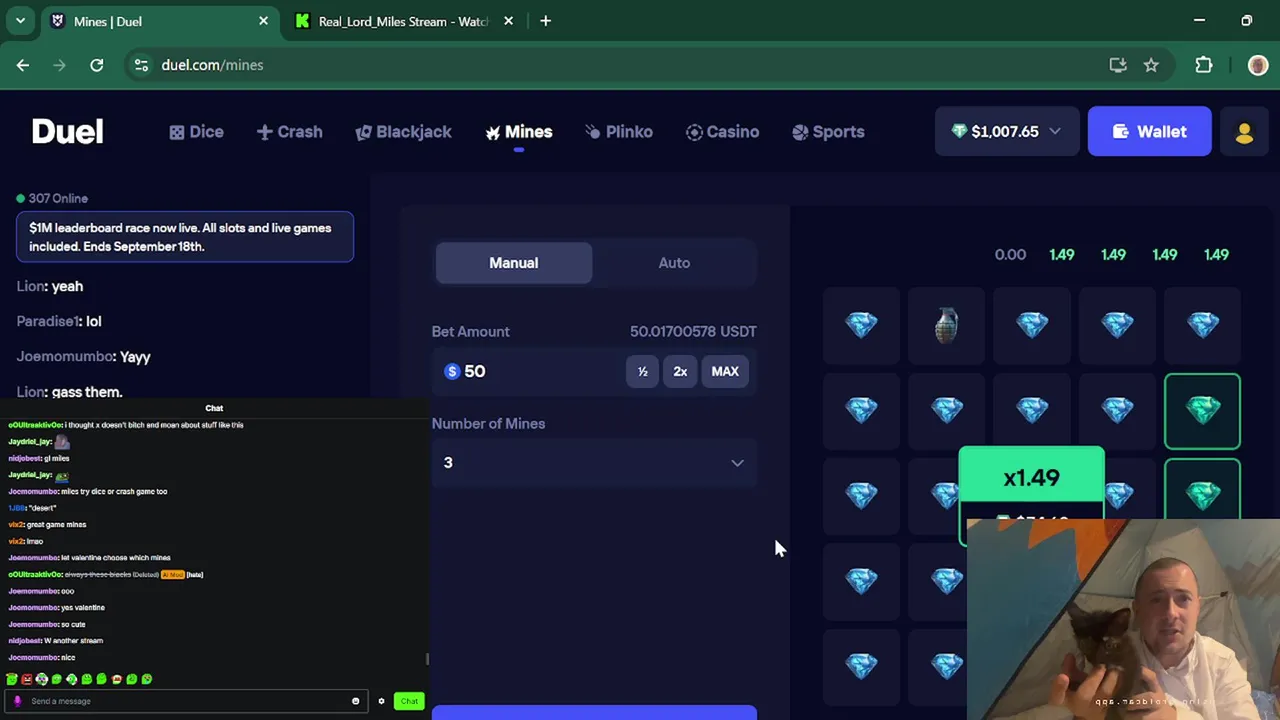Click nidjobest: W another stream message
The image size is (1280, 720).
(55, 640)
